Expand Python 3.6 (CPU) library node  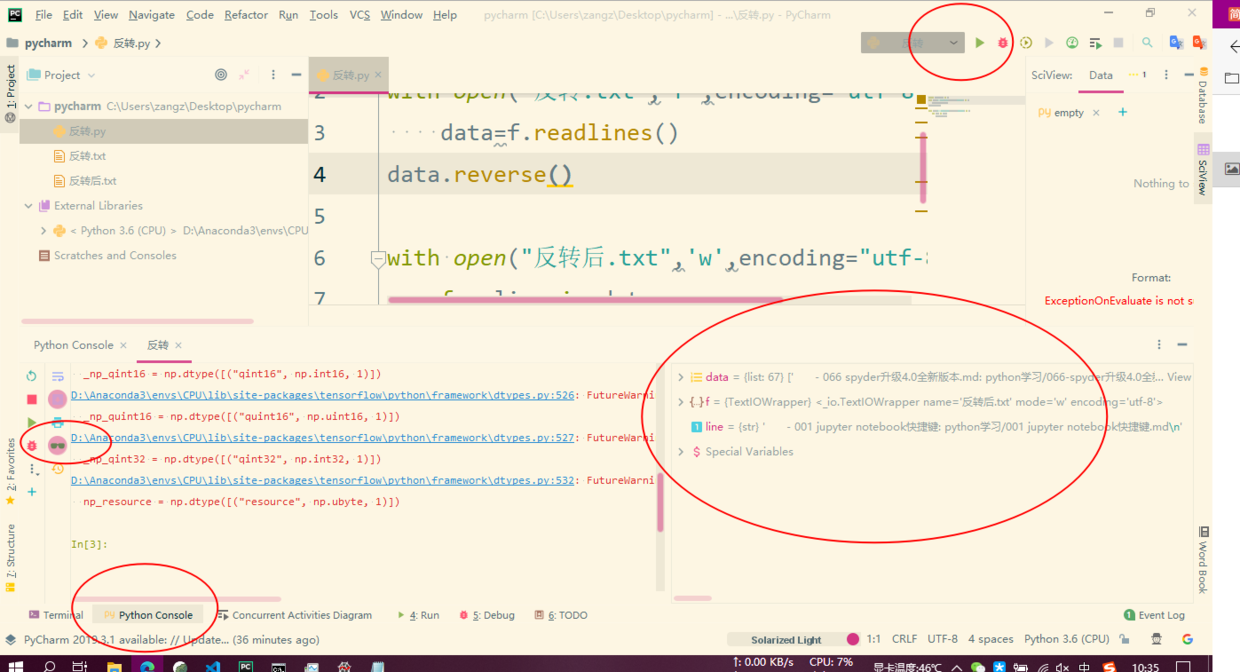tap(44, 231)
